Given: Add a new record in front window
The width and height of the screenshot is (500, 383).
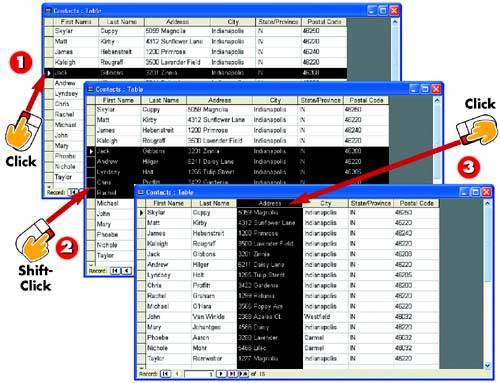Looking at the screenshot, I should 244,374.
